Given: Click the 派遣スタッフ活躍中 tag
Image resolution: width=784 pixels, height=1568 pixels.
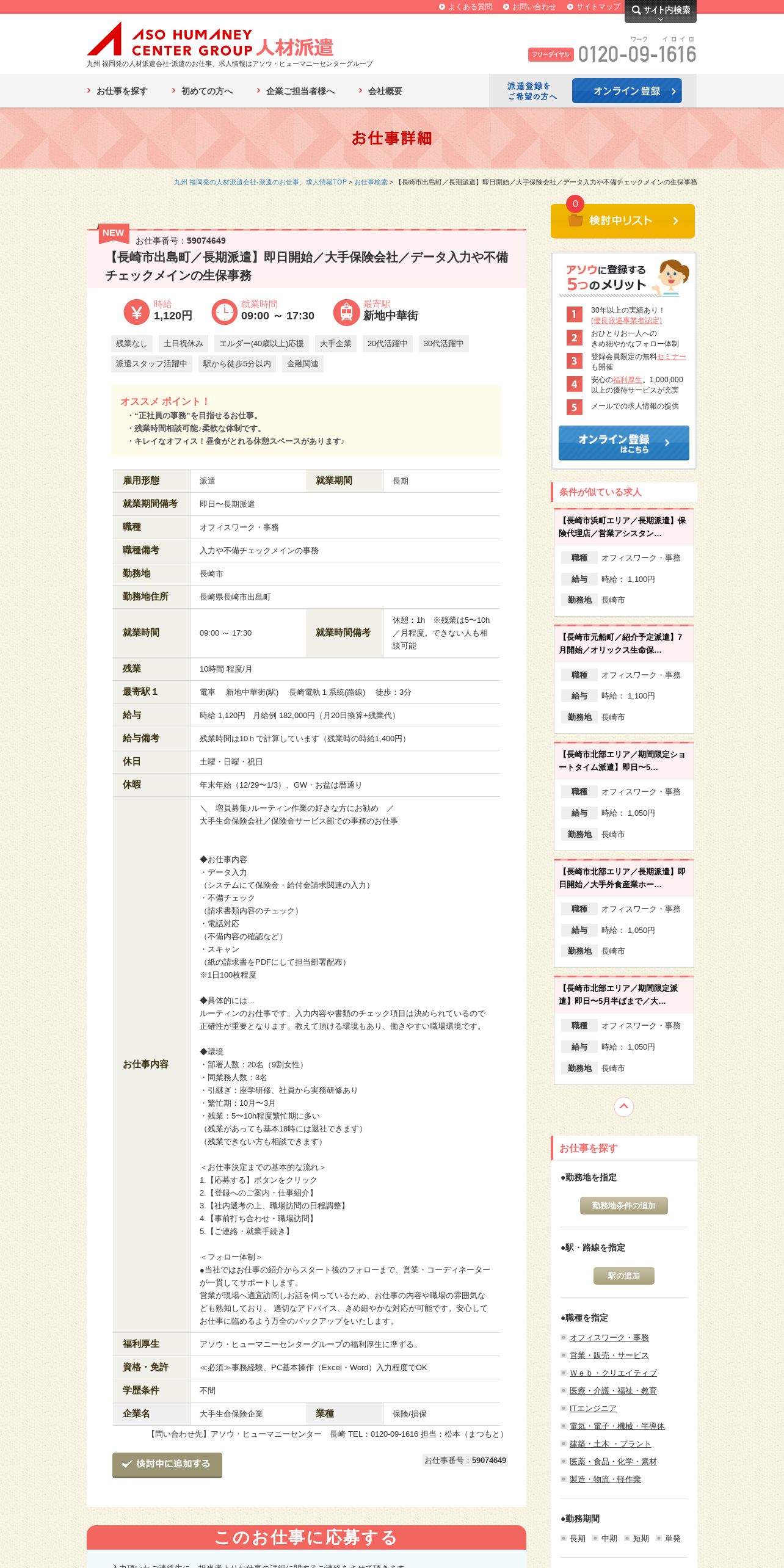Looking at the screenshot, I should pyautogui.click(x=151, y=364).
